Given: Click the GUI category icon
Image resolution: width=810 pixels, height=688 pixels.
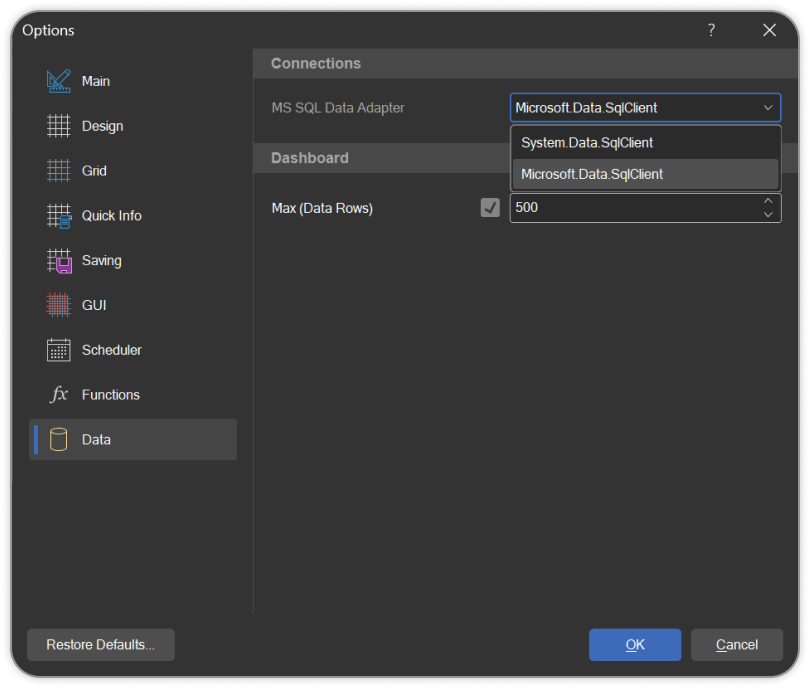Looking at the screenshot, I should point(58,305).
